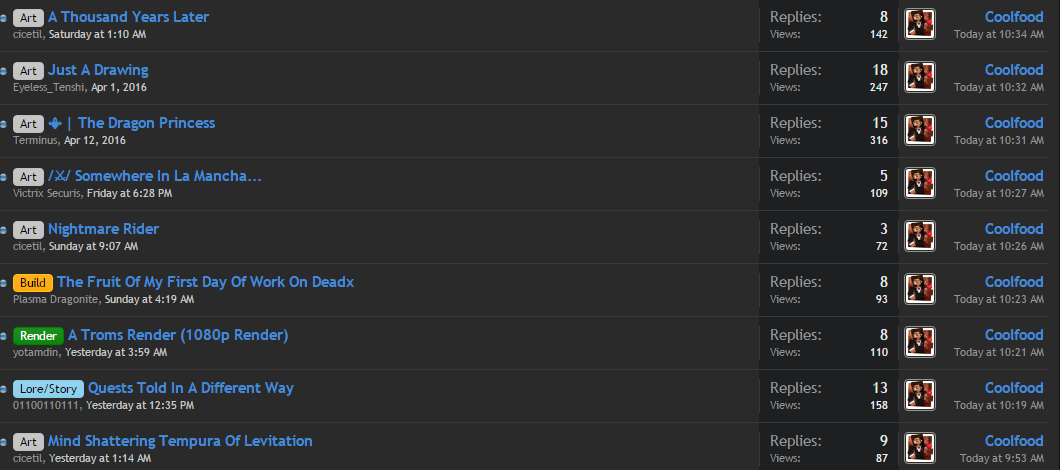Open Plasma Dragonite's user profile

point(56,299)
